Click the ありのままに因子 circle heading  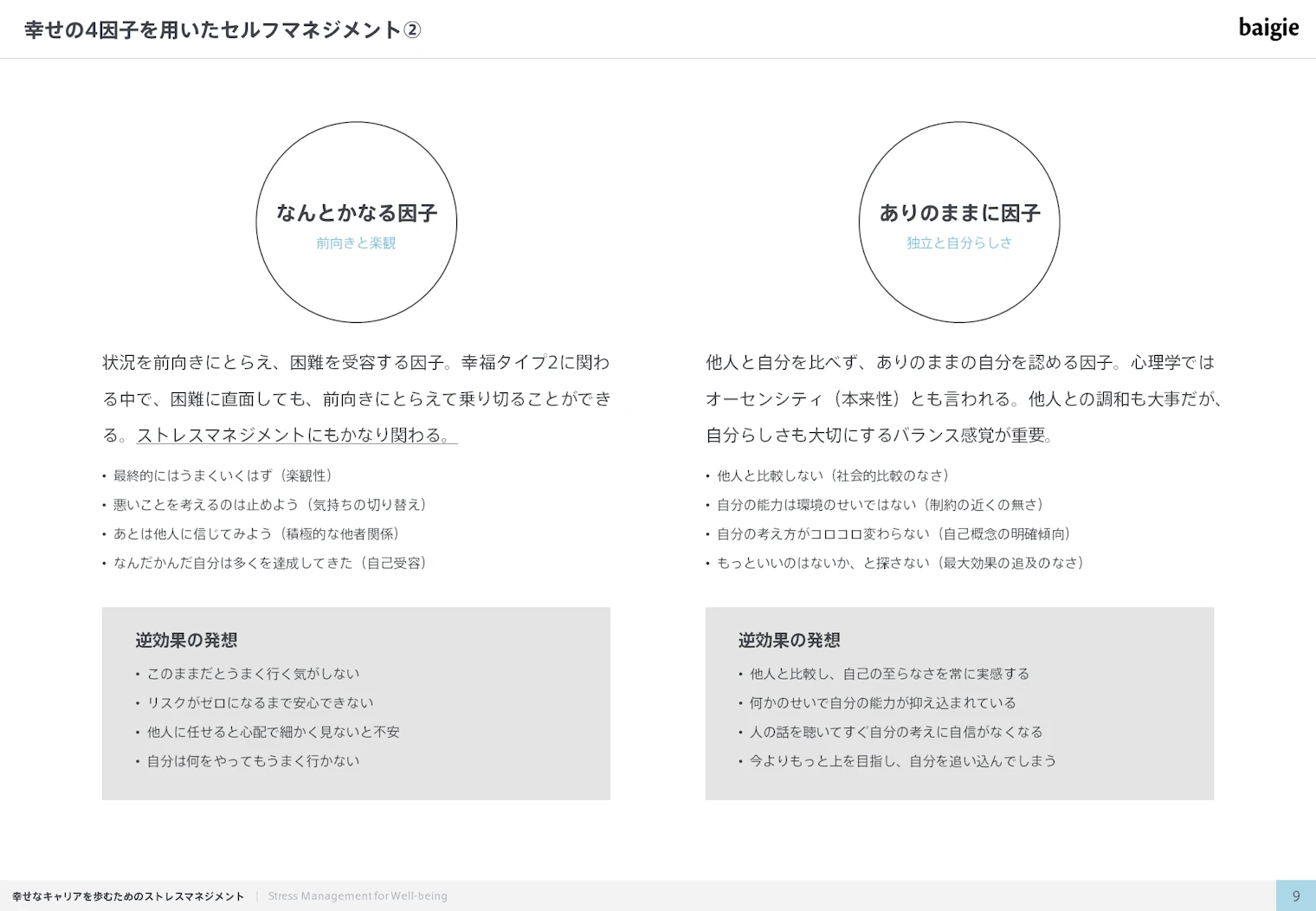coord(959,213)
